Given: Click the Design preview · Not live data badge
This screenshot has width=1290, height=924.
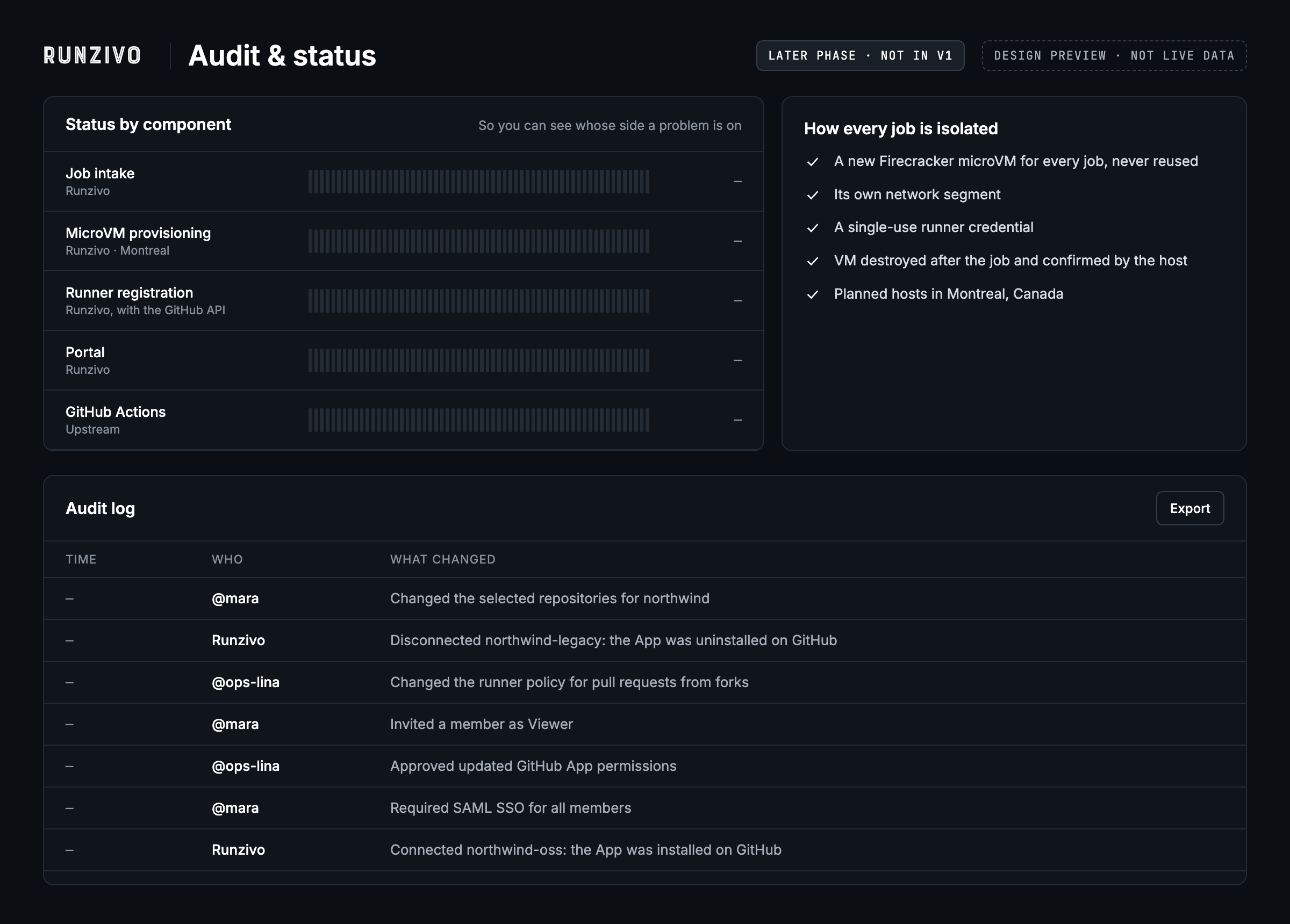Looking at the screenshot, I should 1114,56.
